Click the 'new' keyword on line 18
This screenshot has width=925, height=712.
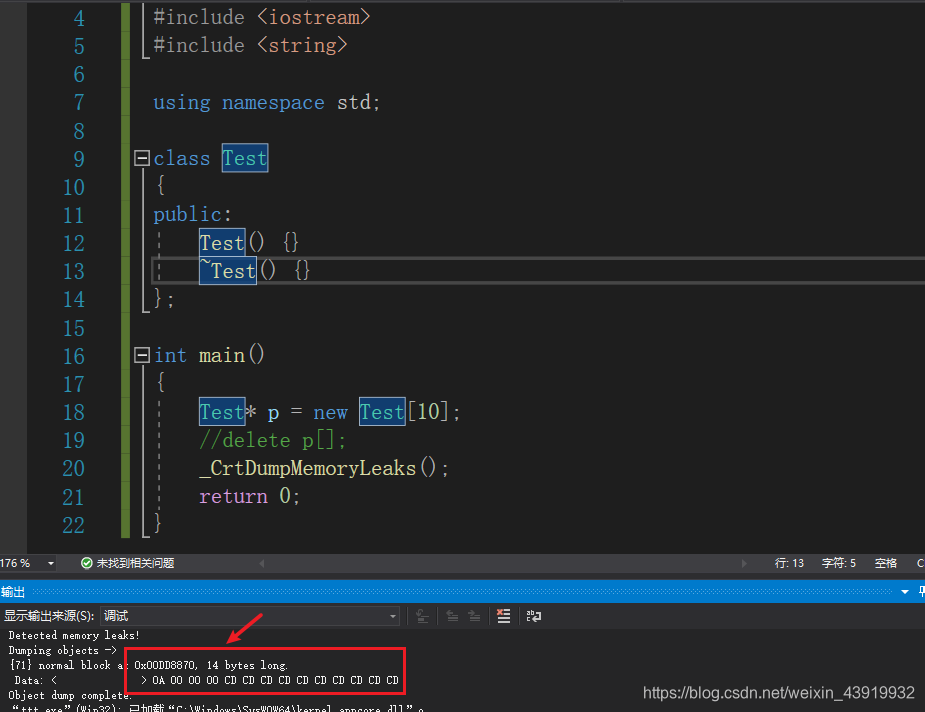tap(330, 412)
